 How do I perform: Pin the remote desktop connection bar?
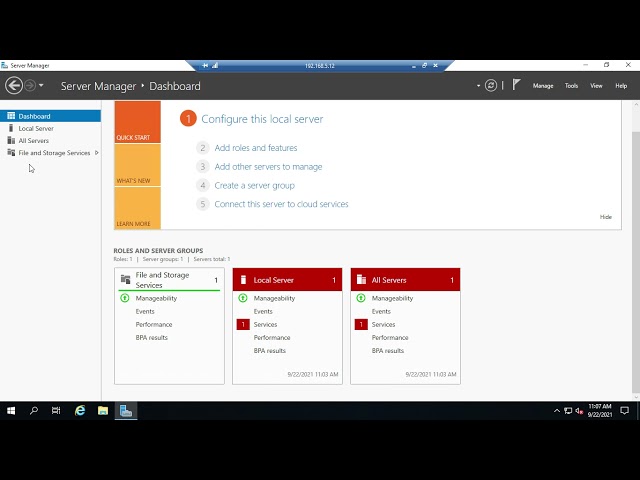[205, 65]
